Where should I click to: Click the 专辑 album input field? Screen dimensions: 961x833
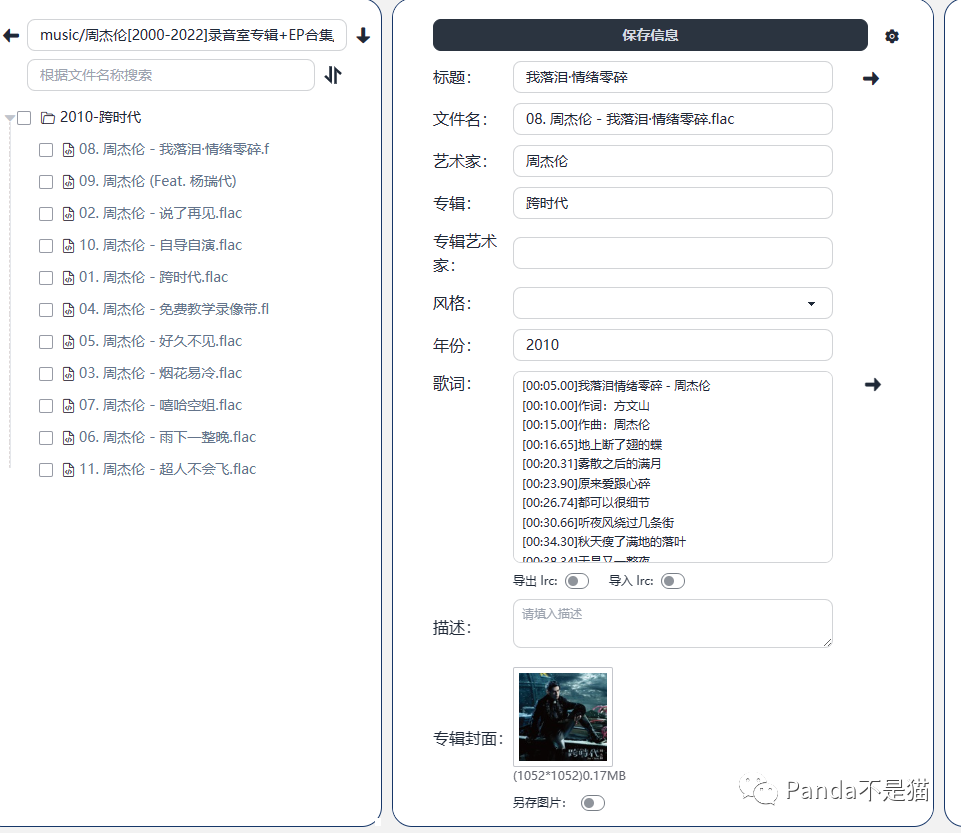coord(672,203)
